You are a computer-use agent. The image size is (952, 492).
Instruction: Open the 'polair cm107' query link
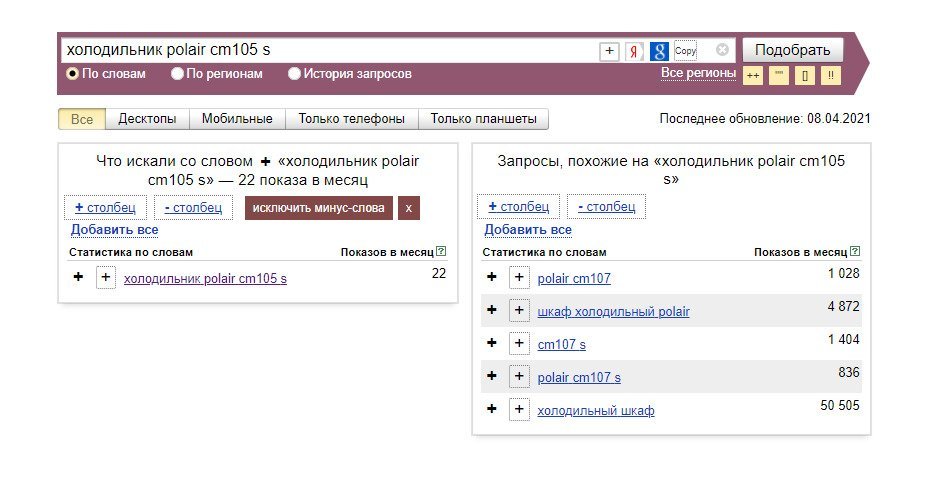[x=574, y=279]
